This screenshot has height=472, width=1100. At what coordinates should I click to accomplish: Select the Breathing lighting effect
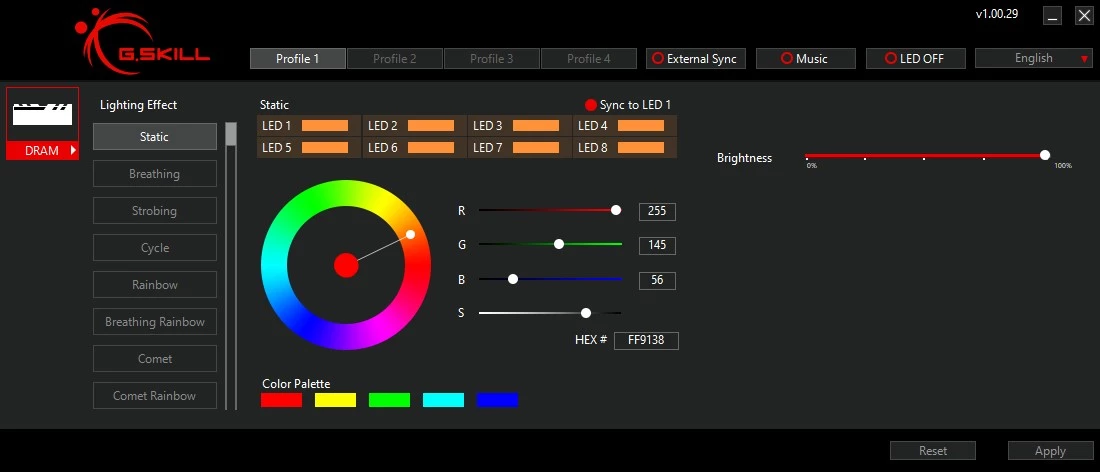point(155,174)
